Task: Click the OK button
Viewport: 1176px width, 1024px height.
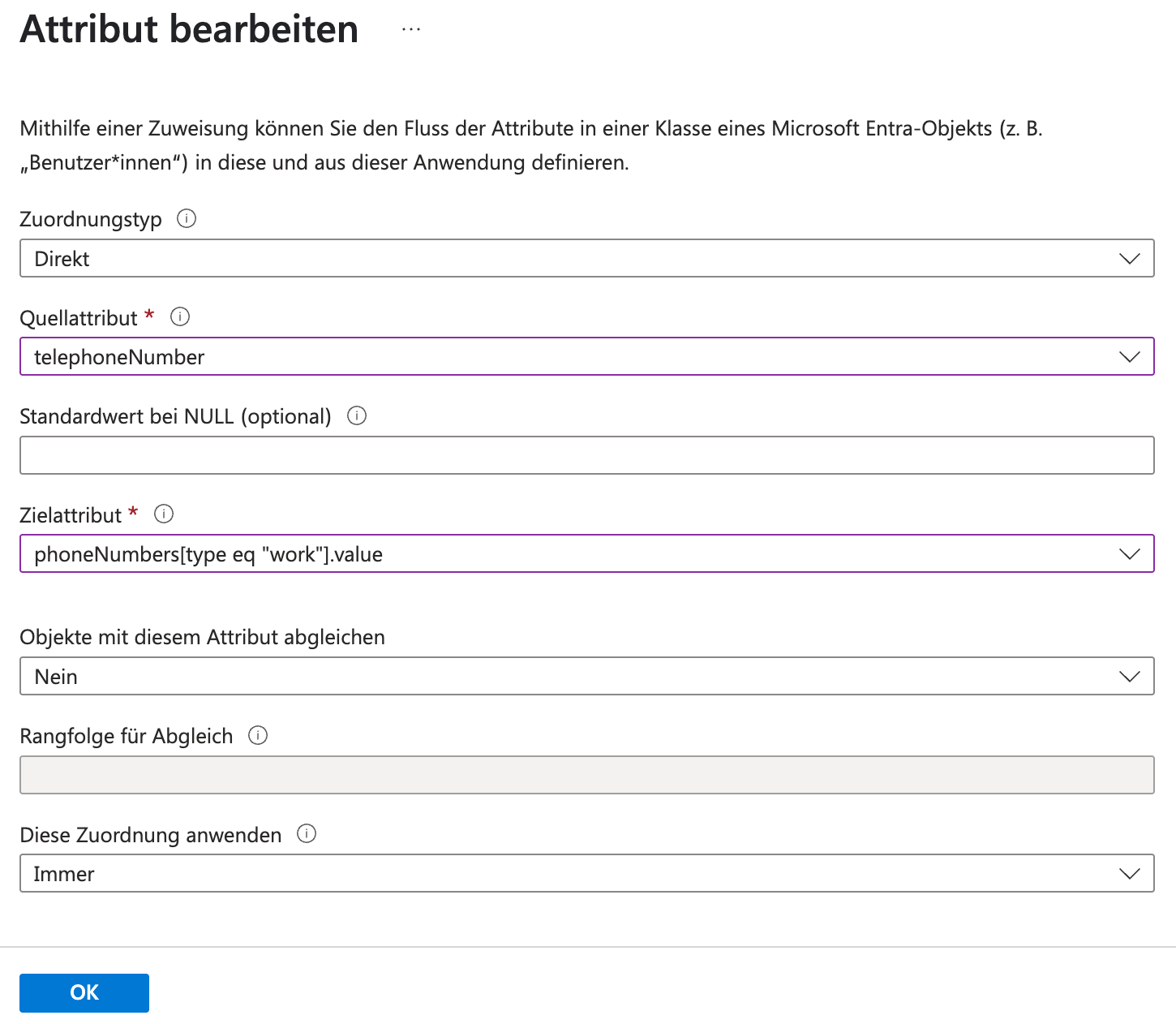Action: point(84,992)
